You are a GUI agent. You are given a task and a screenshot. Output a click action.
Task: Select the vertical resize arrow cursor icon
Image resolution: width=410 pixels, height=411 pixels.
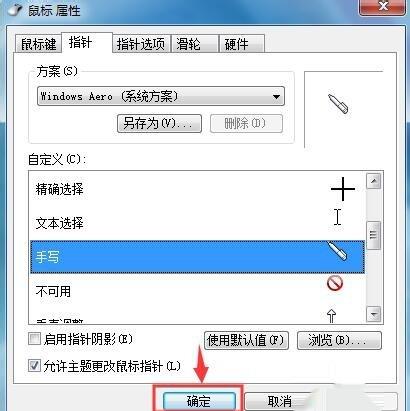point(331,316)
